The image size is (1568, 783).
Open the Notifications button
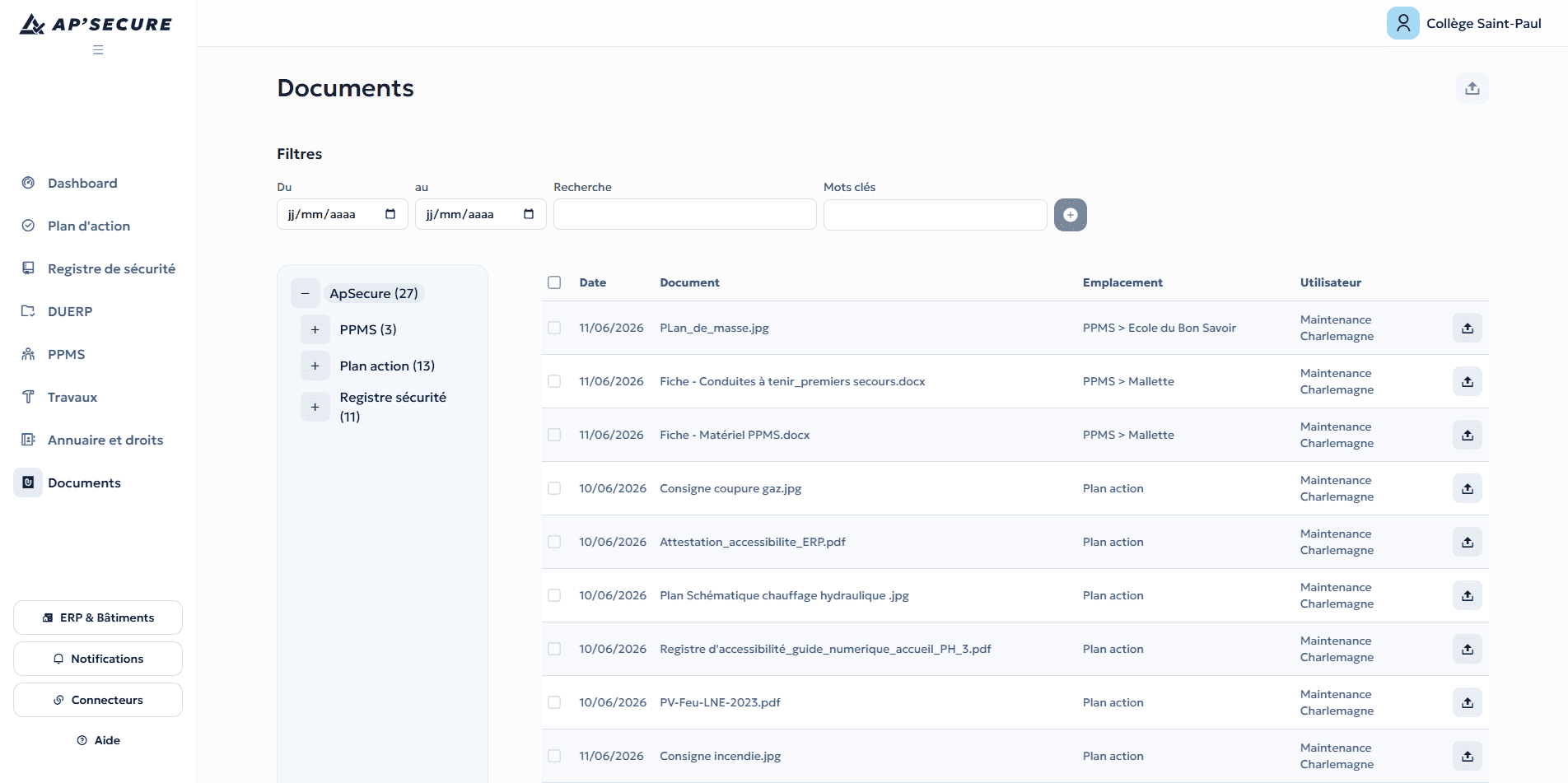pyautogui.click(x=98, y=659)
